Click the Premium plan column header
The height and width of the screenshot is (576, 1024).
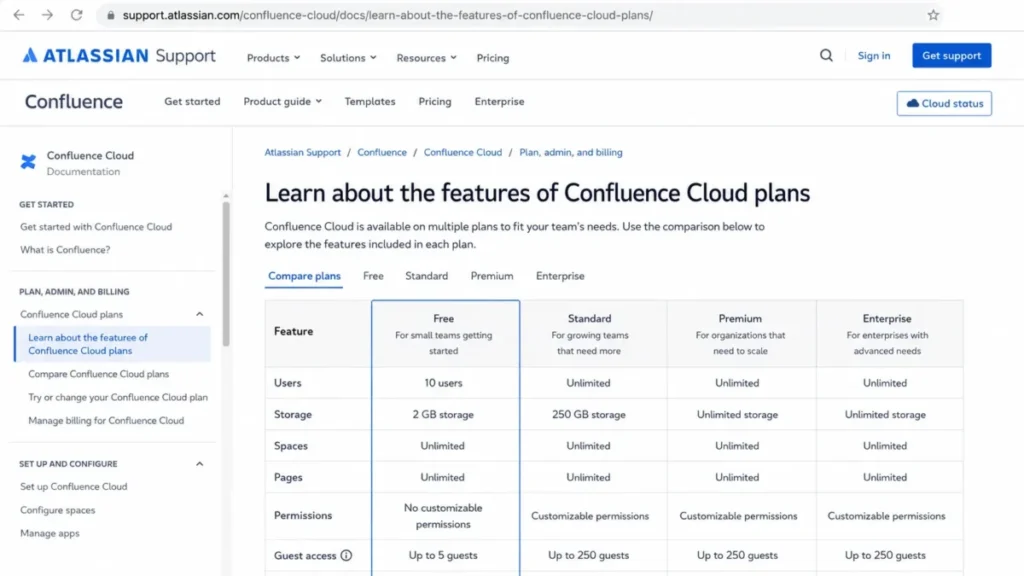(741, 334)
